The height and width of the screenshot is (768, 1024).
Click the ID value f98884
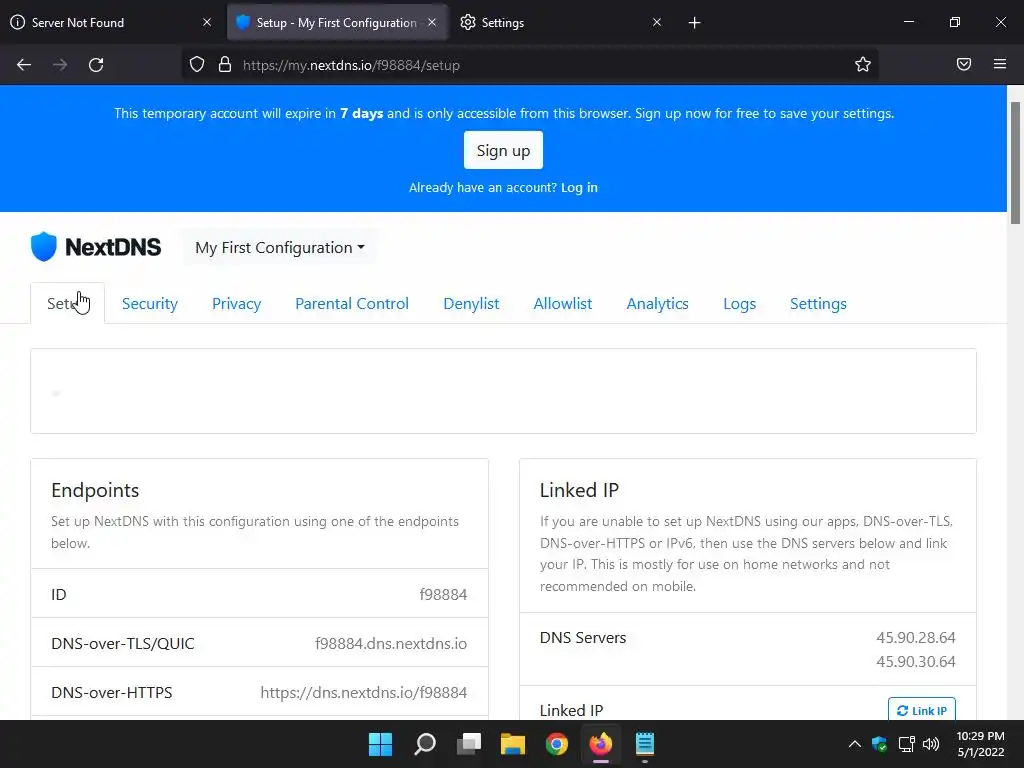pyautogui.click(x=443, y=594)
